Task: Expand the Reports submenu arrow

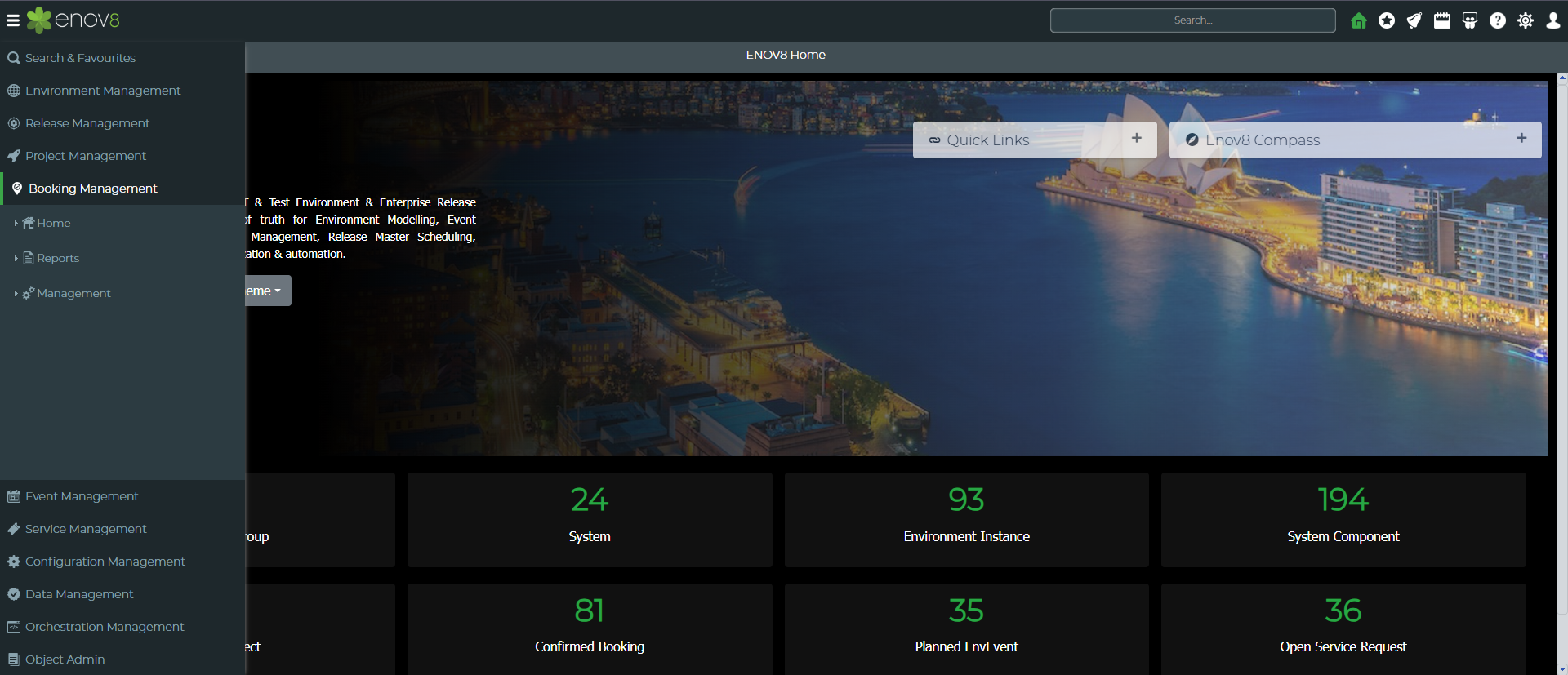Action: coord(16,258)
